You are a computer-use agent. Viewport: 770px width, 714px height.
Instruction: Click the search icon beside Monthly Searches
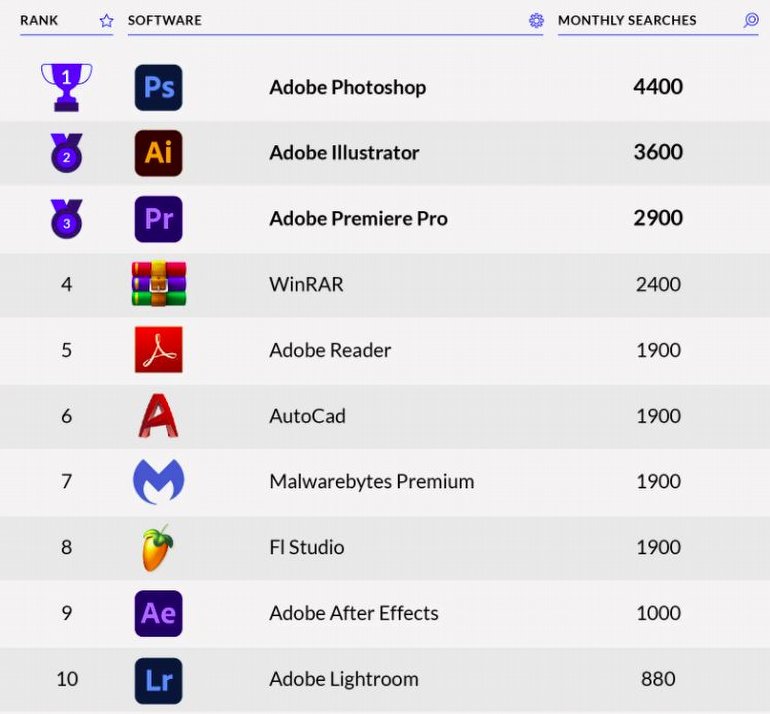[x=751, y=20]
